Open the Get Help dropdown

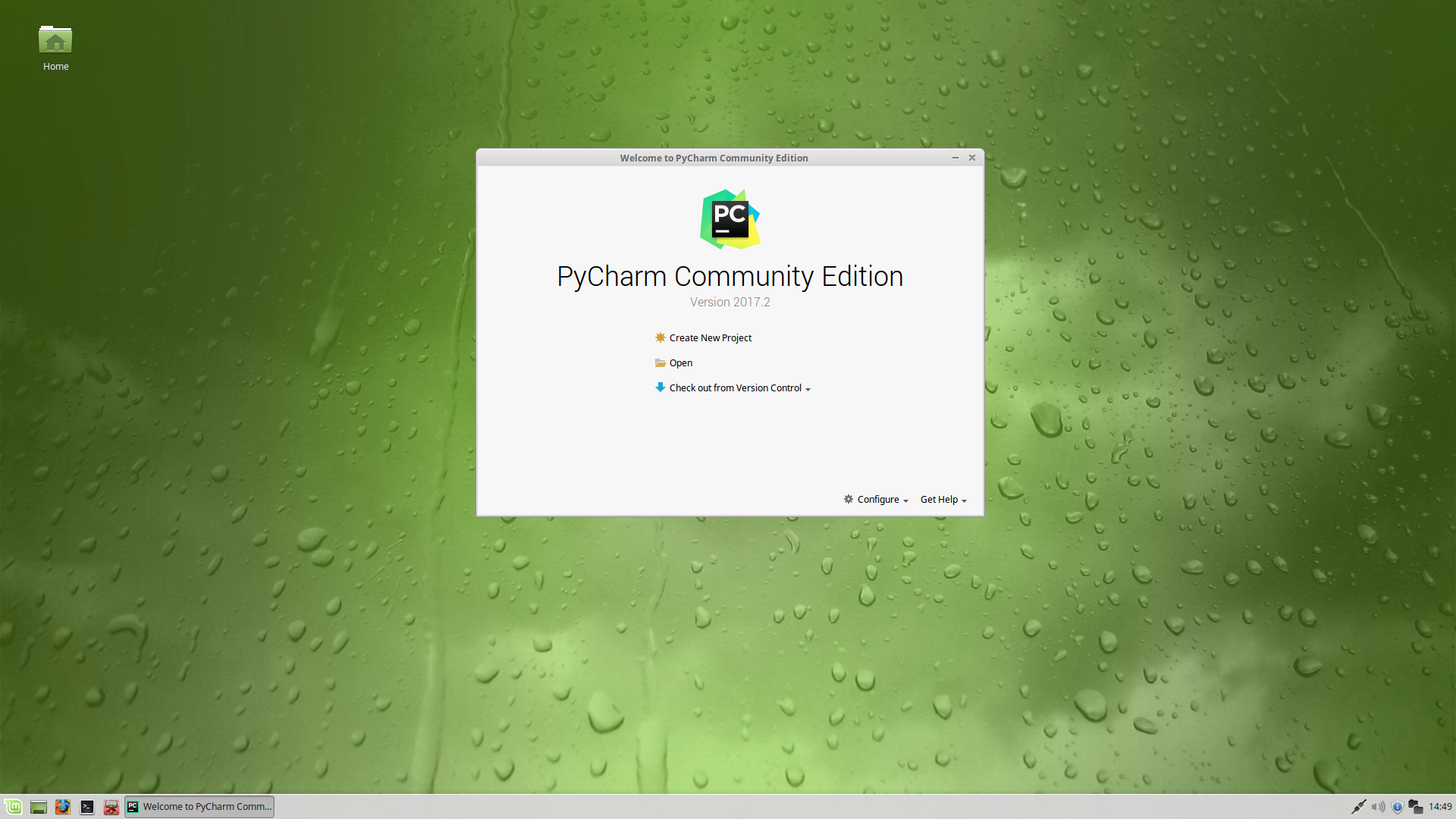coord(943,500)
